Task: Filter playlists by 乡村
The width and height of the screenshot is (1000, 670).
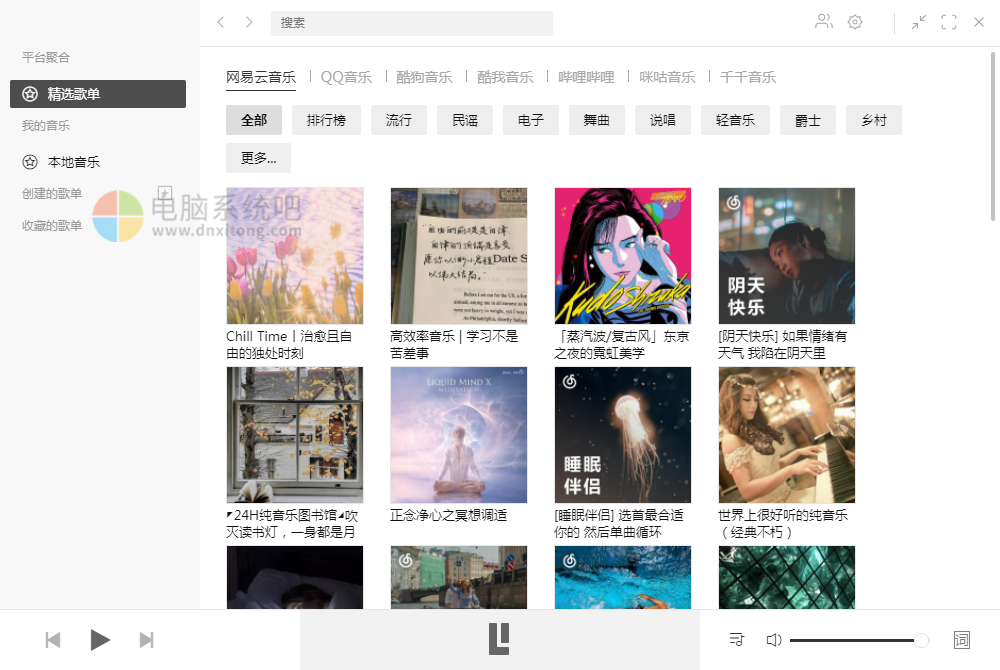Action: pos(874,120)
